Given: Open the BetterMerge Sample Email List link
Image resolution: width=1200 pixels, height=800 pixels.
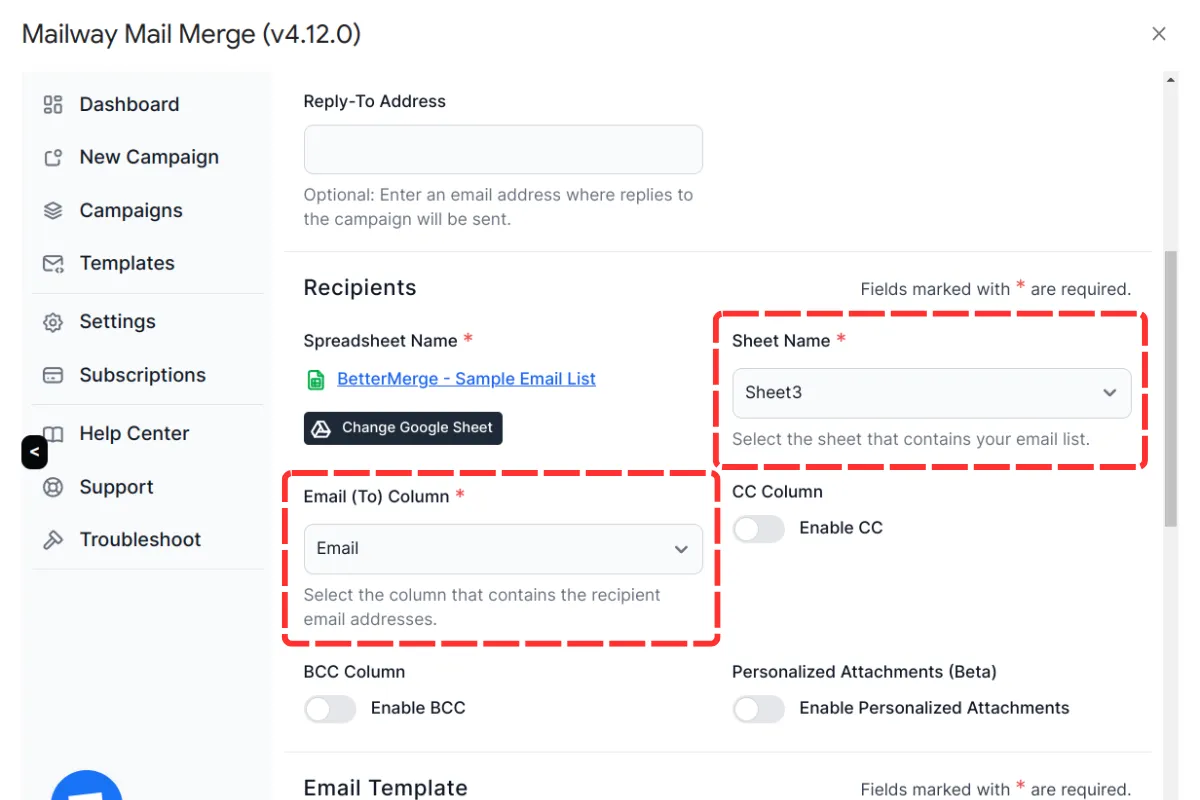Looking at the screenshot, I should (x=465, y=378).
